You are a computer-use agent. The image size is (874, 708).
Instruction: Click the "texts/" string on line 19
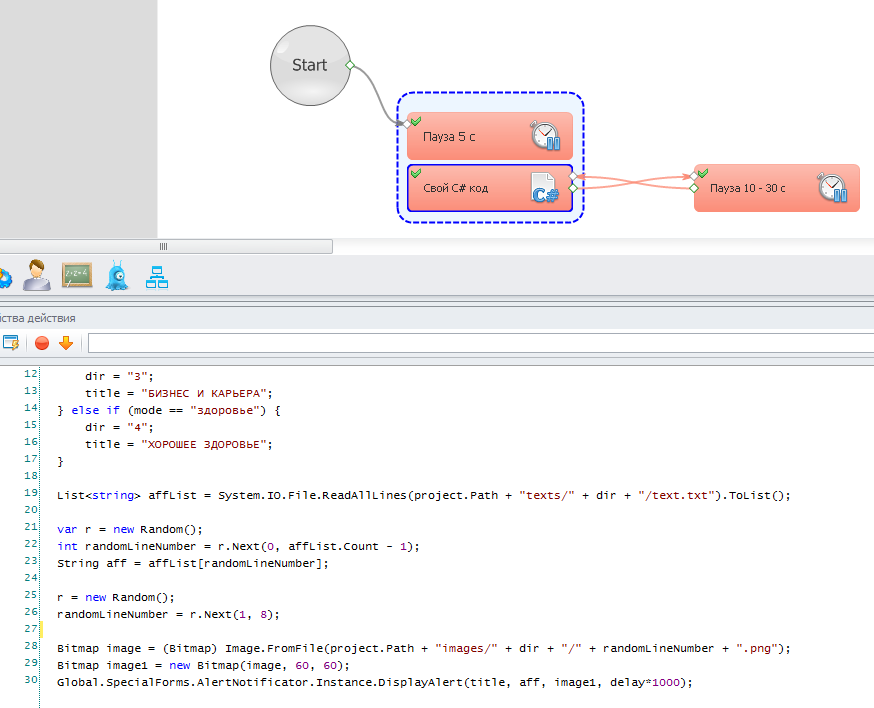[x=547, y=496]
